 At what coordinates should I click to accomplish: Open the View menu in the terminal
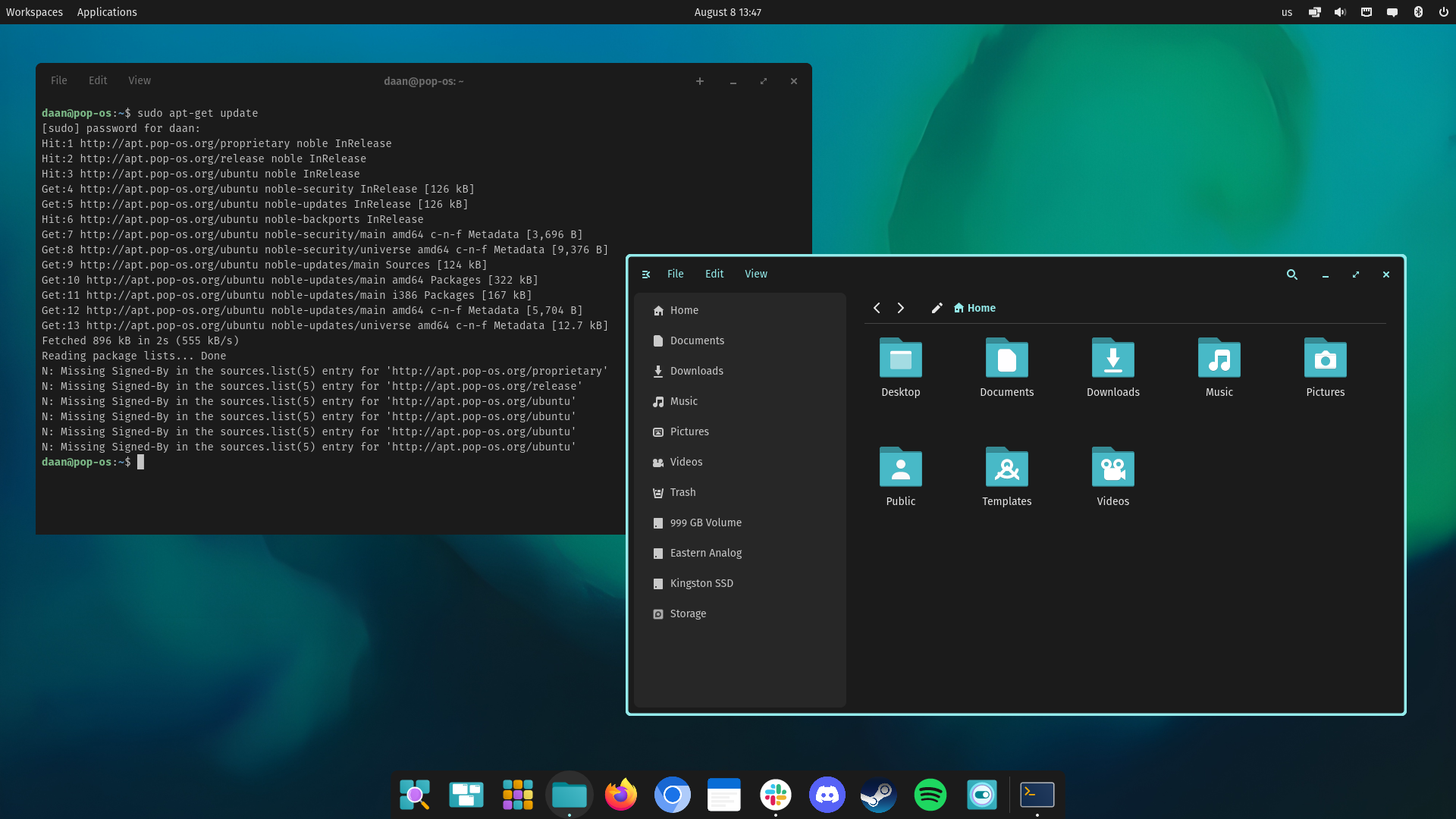tap(139, 80)
